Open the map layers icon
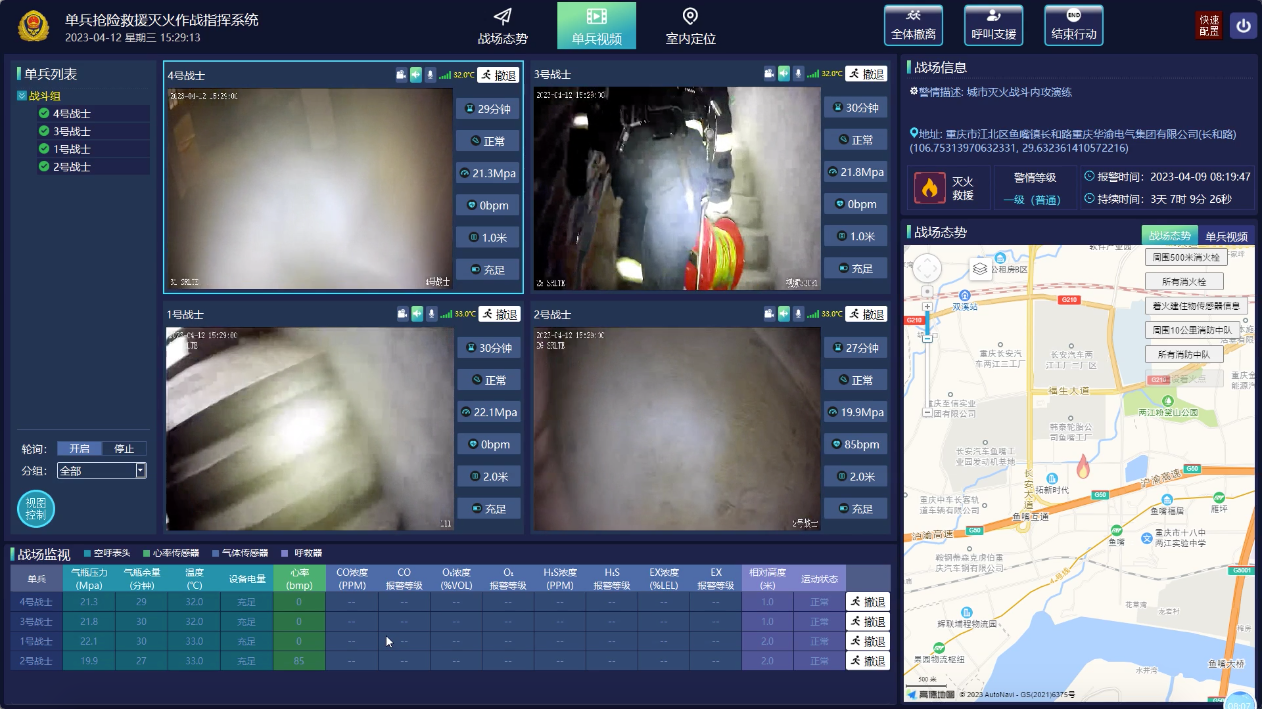 (980, 268)
